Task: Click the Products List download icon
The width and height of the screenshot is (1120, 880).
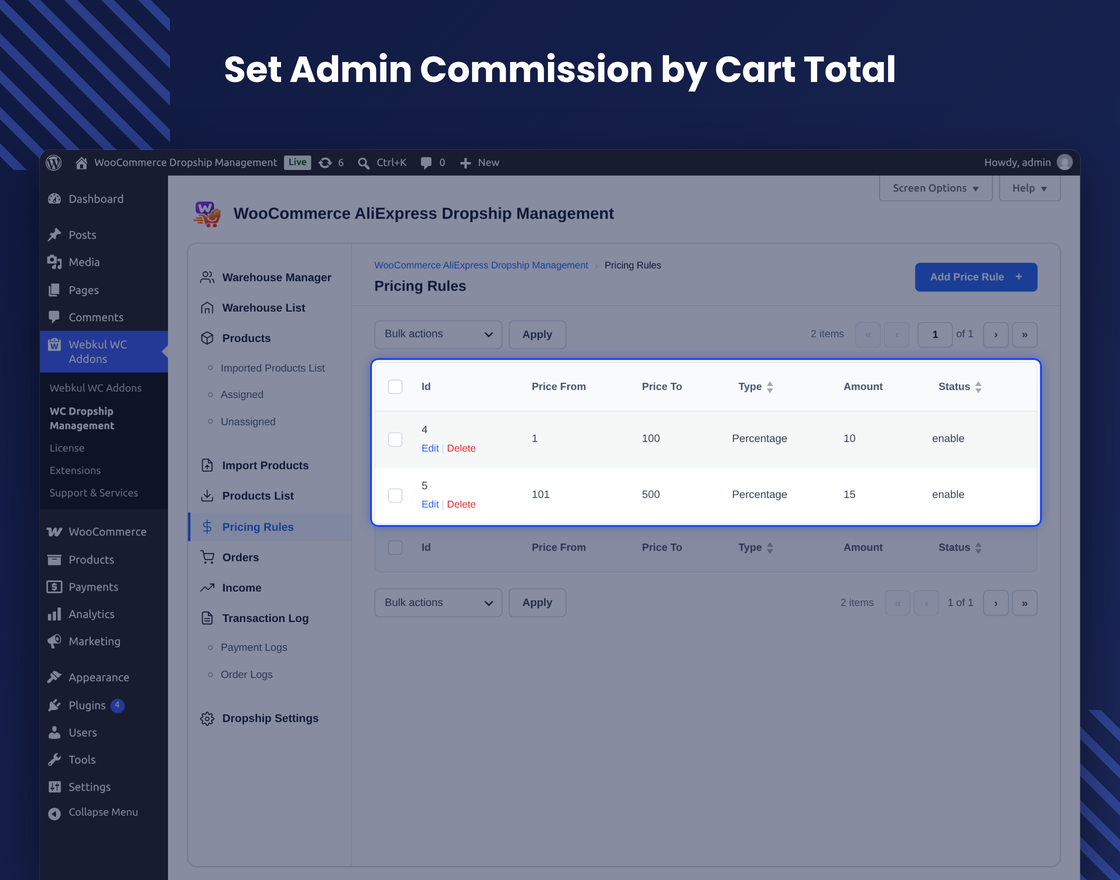Action: 207,496
